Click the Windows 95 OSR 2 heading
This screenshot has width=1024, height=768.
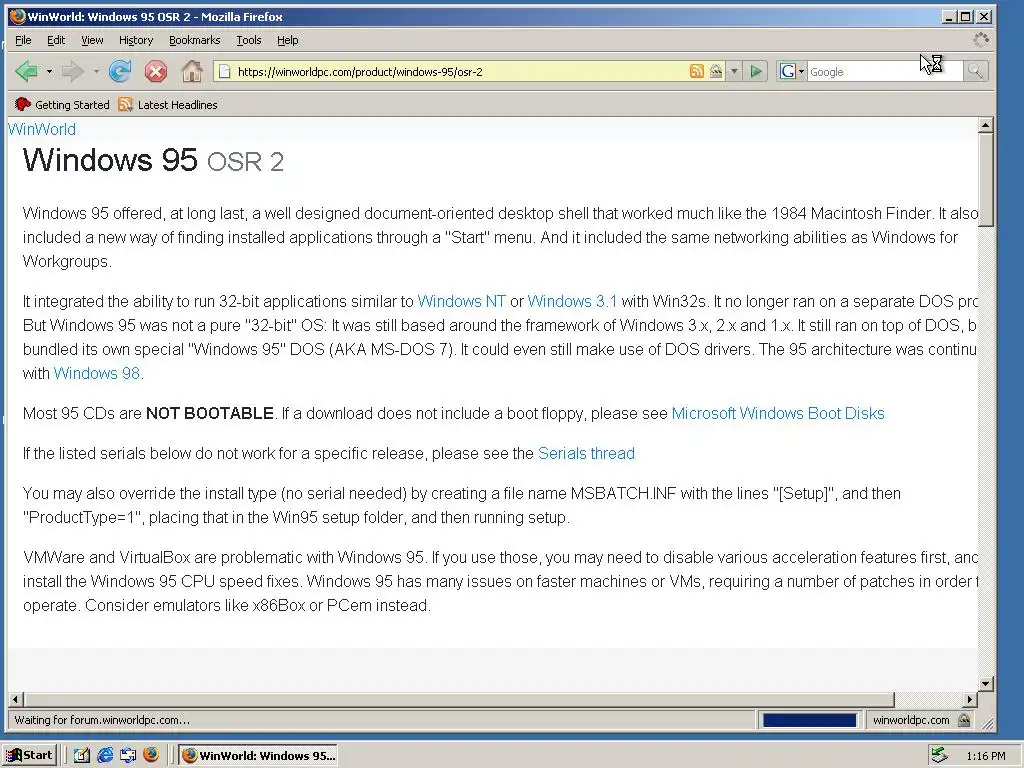coord(153,160)
